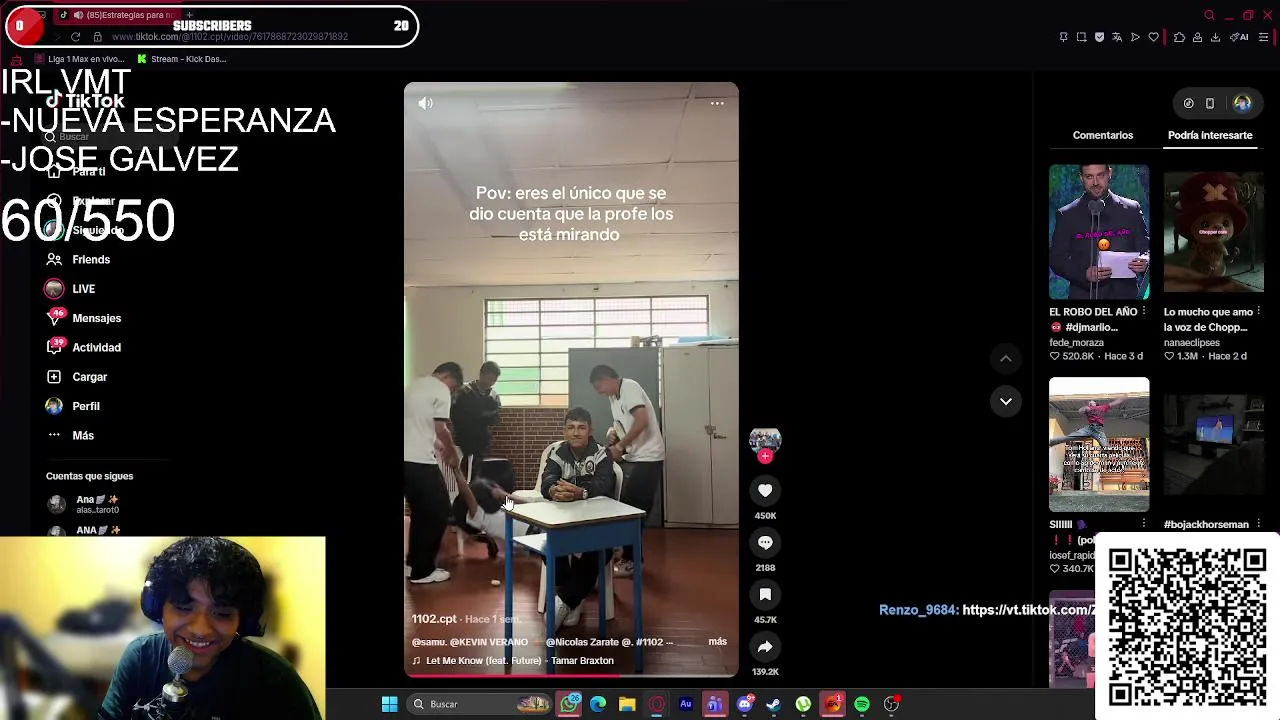The image size is (1280, 720).
Task: Open the browser player/flow arrow icon
Action: click(x=1135, y=37)
